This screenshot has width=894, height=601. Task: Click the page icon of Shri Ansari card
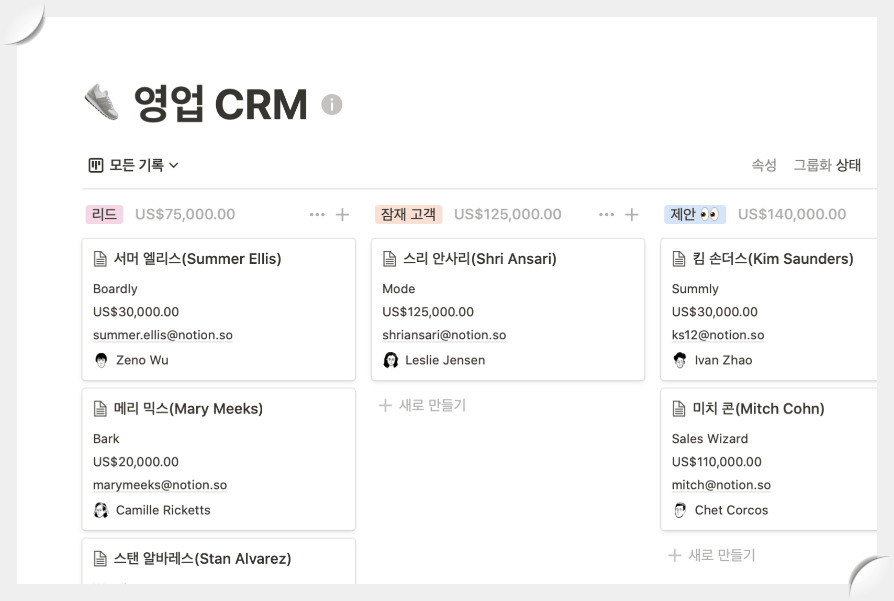pyautogui.click(x=389, y=259)
